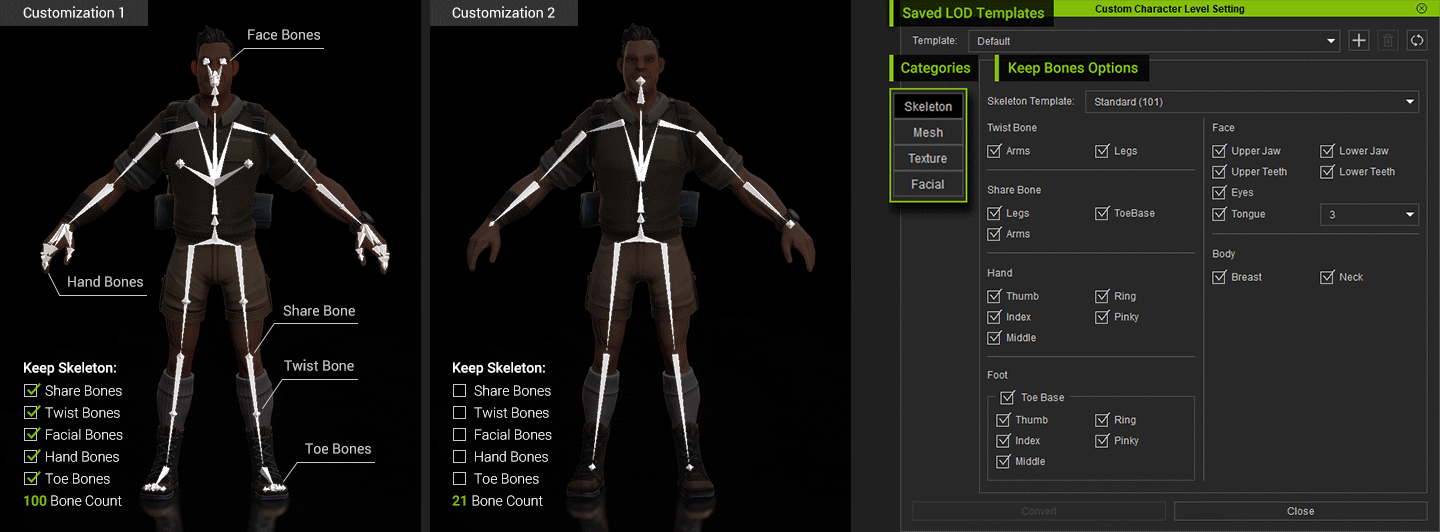Uncheck Hand Bones in Customization 1

coord(31,457)
